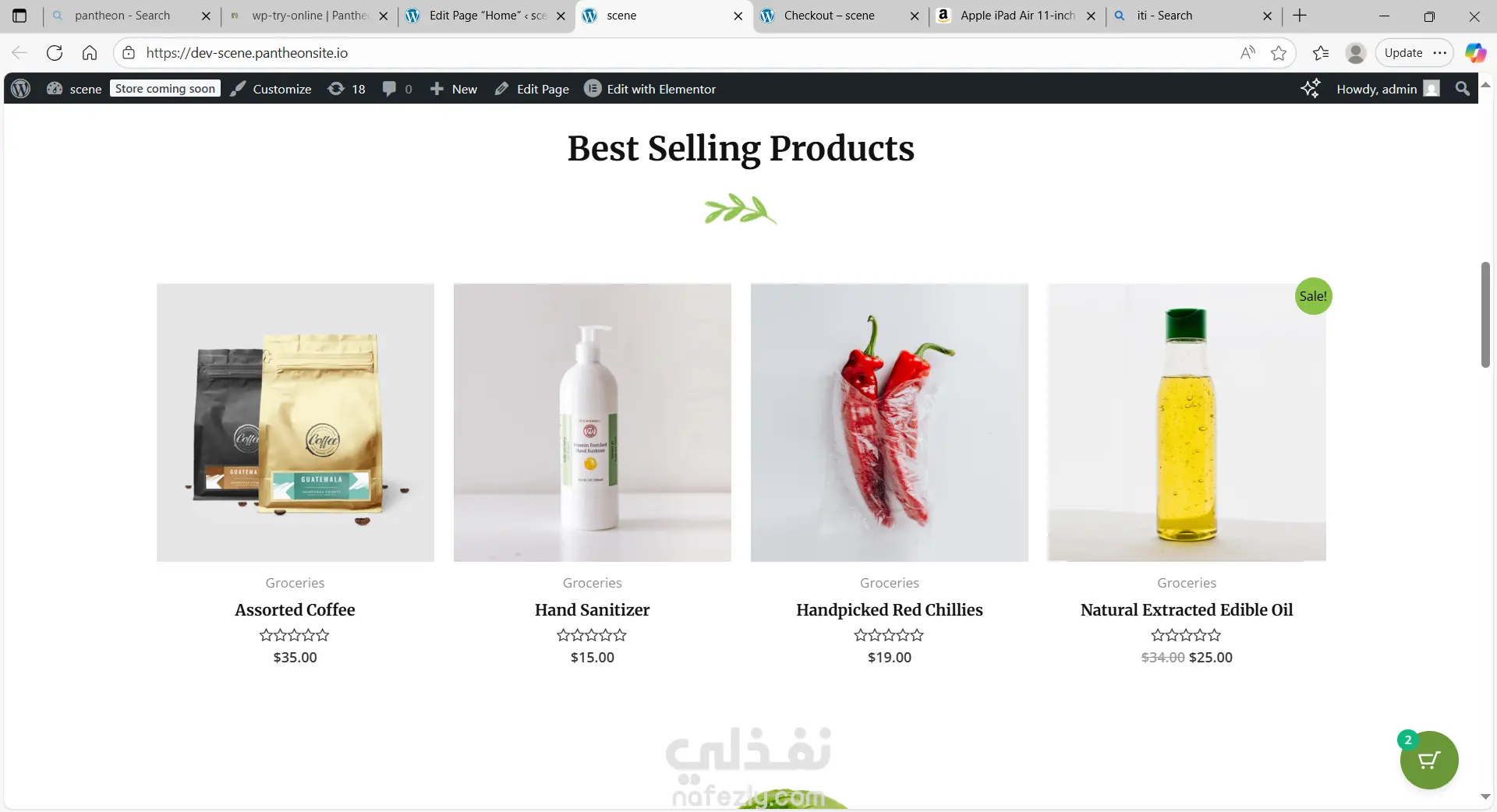Open the admin bar search magnifier
Viewport: 1497px width, 812px height.
coord(1462,89)
